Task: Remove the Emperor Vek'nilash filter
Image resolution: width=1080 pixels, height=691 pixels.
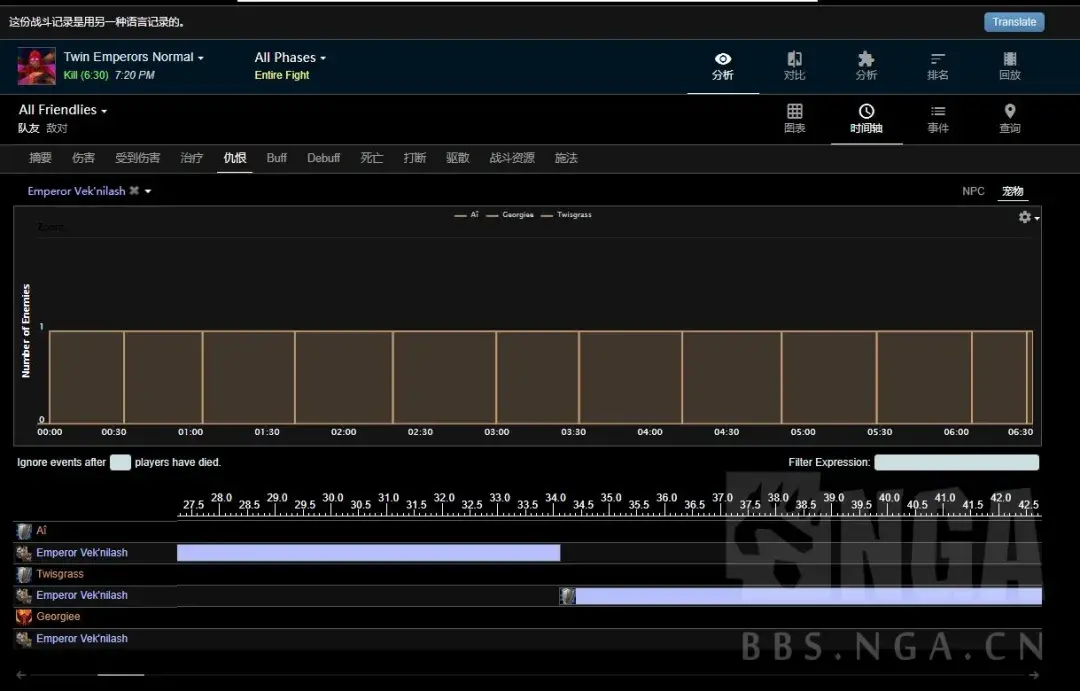Action: pyautogui.click(x=134, y=191)
